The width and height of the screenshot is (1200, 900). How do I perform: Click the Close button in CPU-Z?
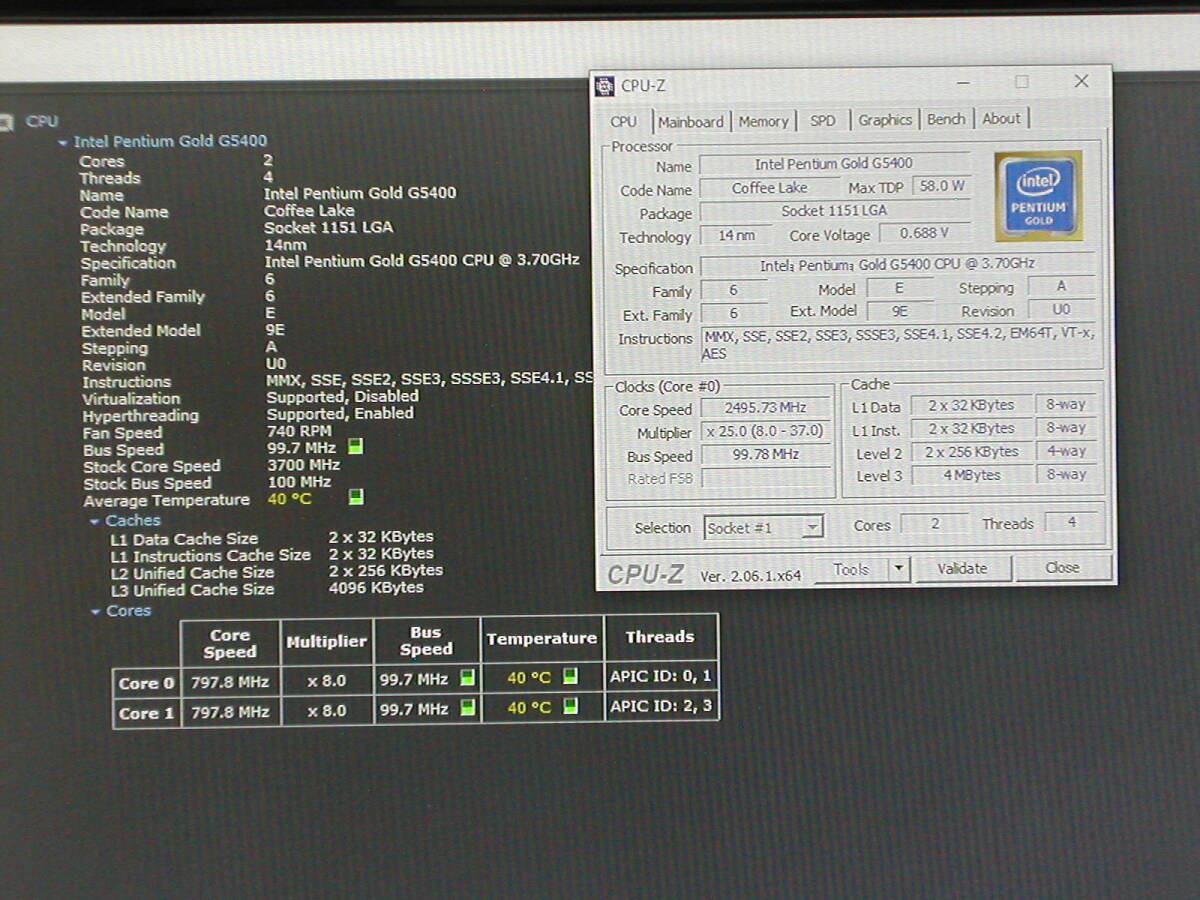1062,568
